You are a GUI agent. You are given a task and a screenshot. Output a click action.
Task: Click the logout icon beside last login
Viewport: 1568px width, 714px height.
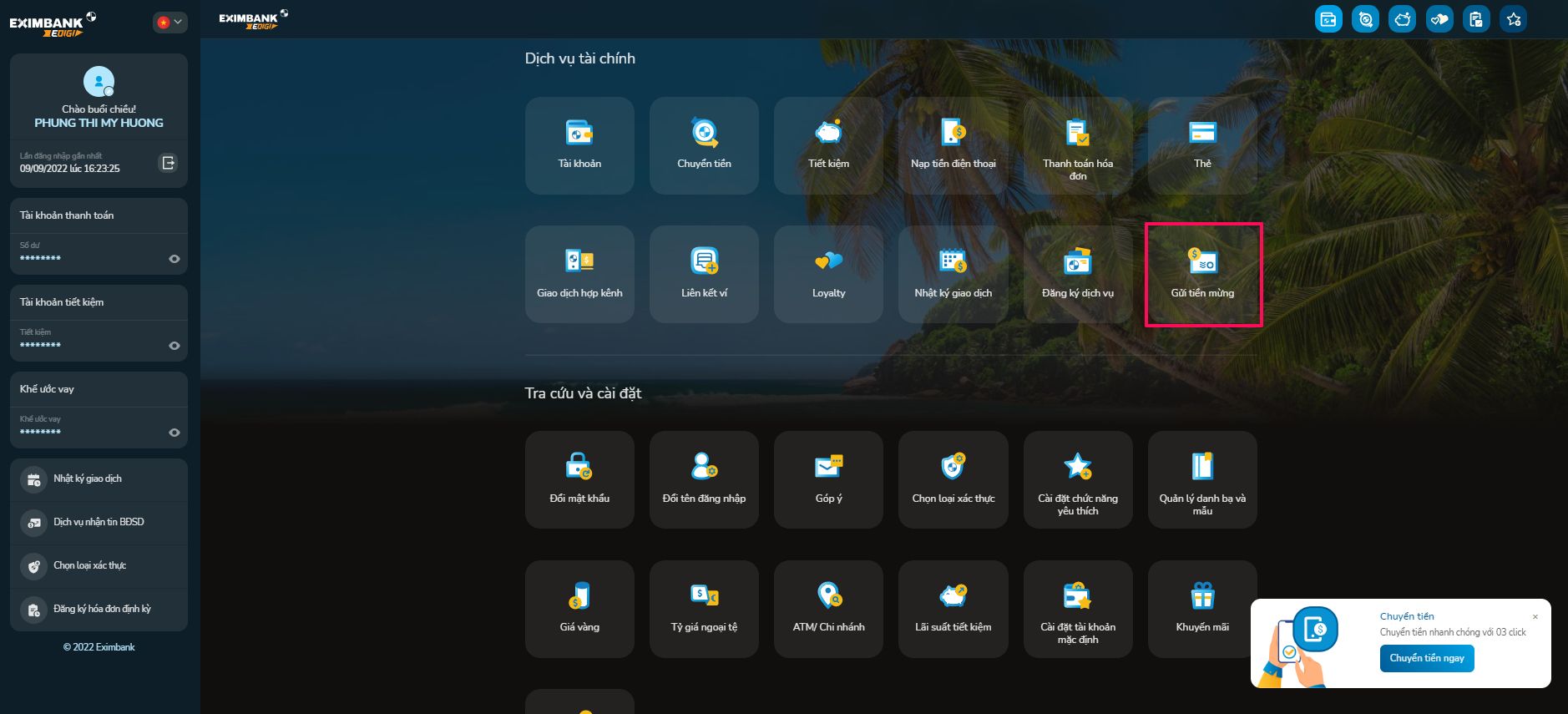[168, 163]
